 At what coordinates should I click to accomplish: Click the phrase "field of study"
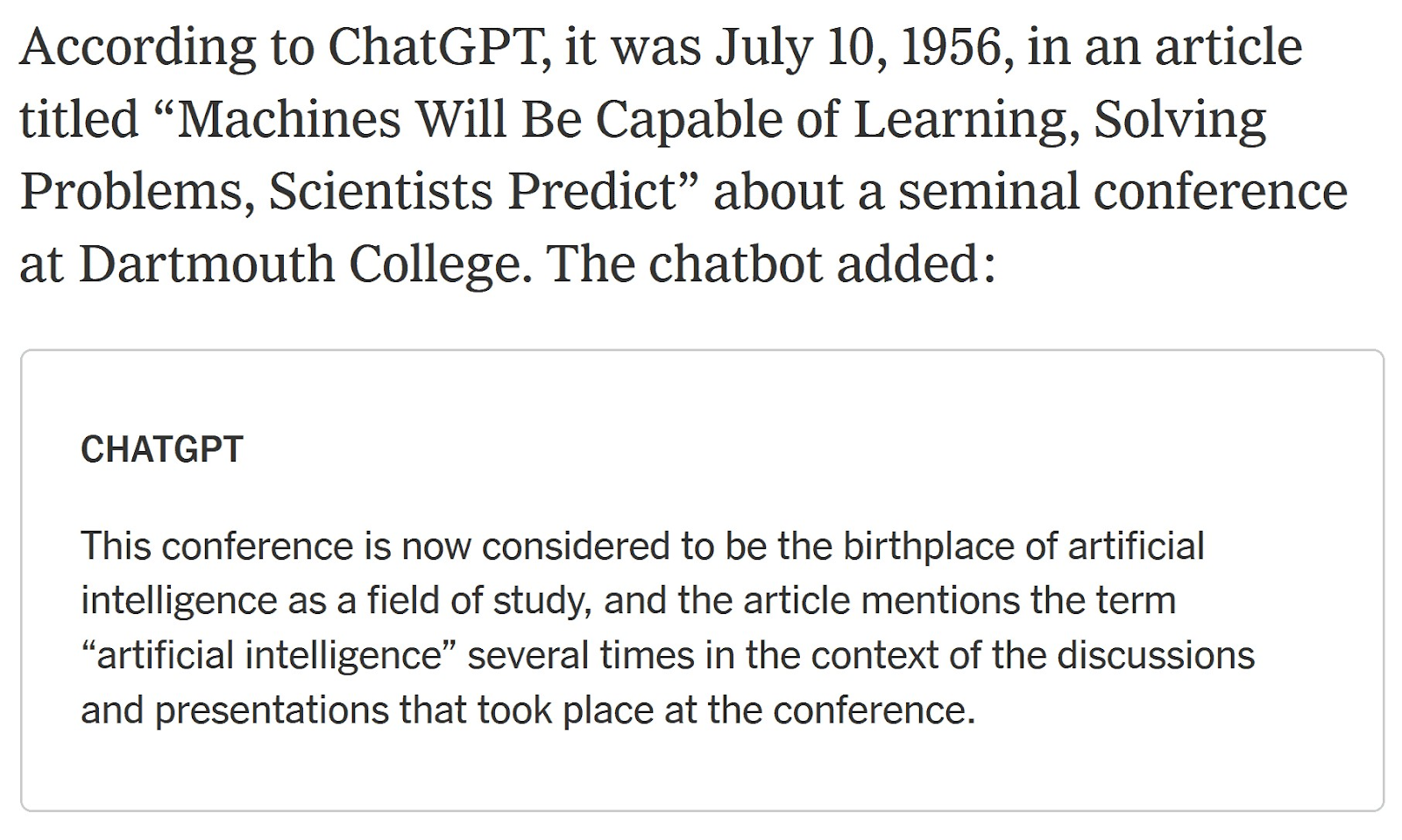(476, 601)
